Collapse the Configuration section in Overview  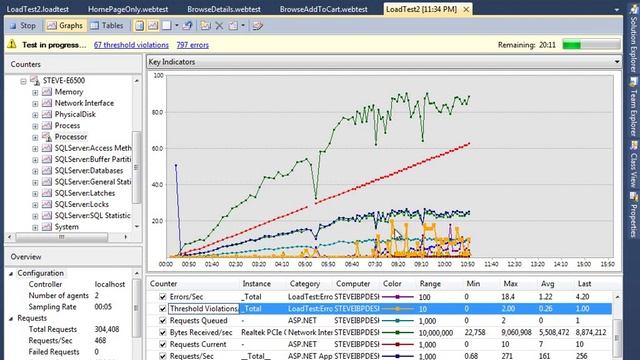tap(11, 273)
